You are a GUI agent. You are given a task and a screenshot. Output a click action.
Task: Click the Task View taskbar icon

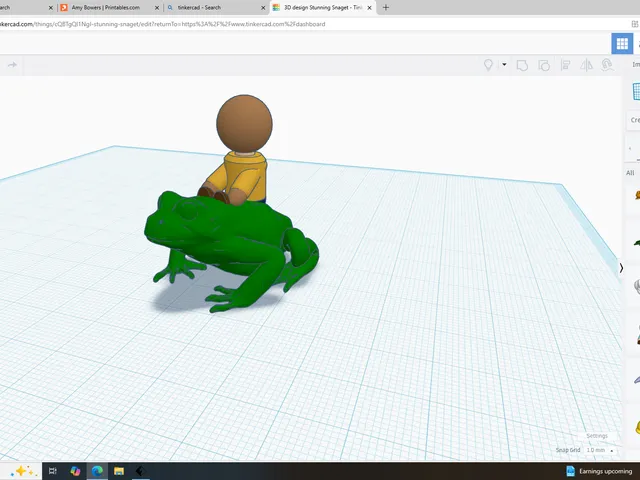tap(53, 471)
